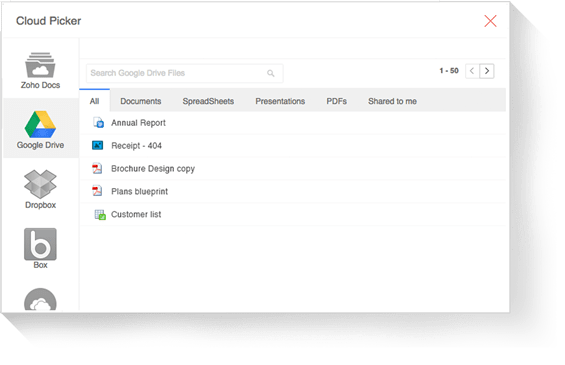Viewport: 565px width, 365px height.
Task: Click the Brochure Design copy PDF icon
Action: point(97,168)
